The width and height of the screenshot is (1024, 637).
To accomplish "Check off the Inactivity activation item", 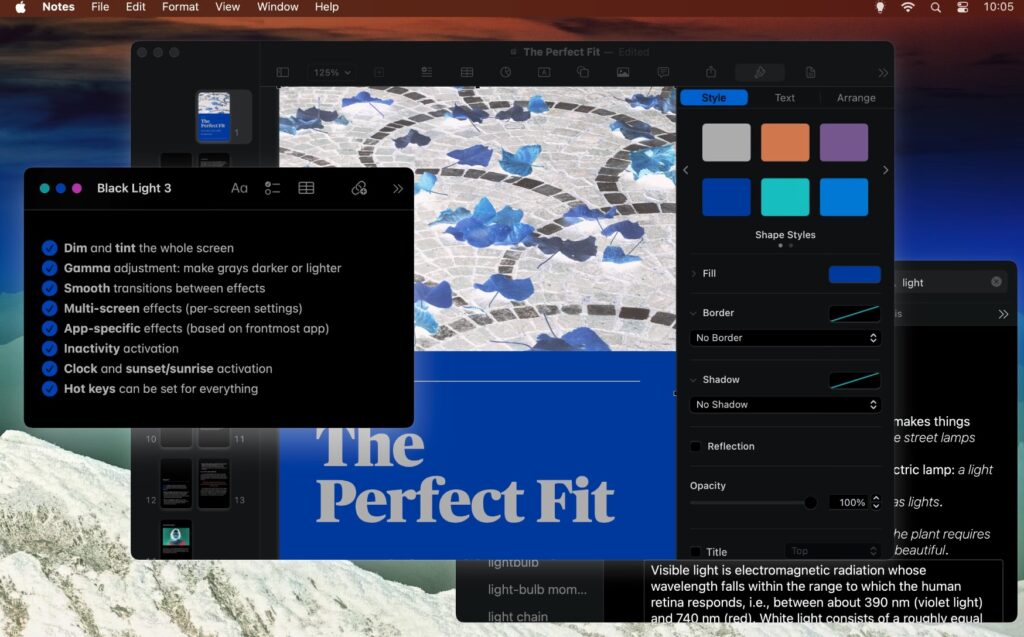I will pos(50,349).
